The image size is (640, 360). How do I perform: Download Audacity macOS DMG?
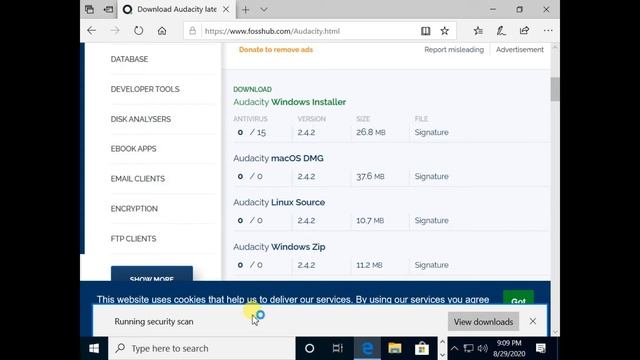click(x=278, y=158)
